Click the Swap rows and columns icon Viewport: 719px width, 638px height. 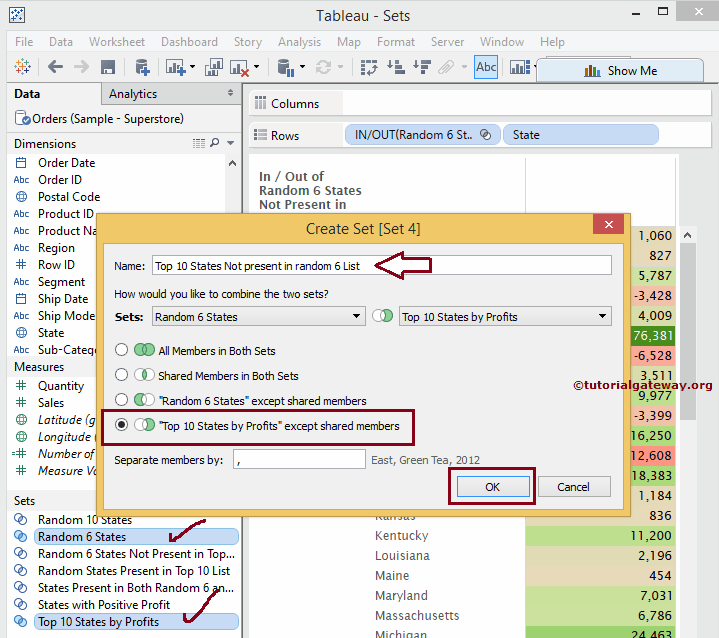click(x=369, y=67)
